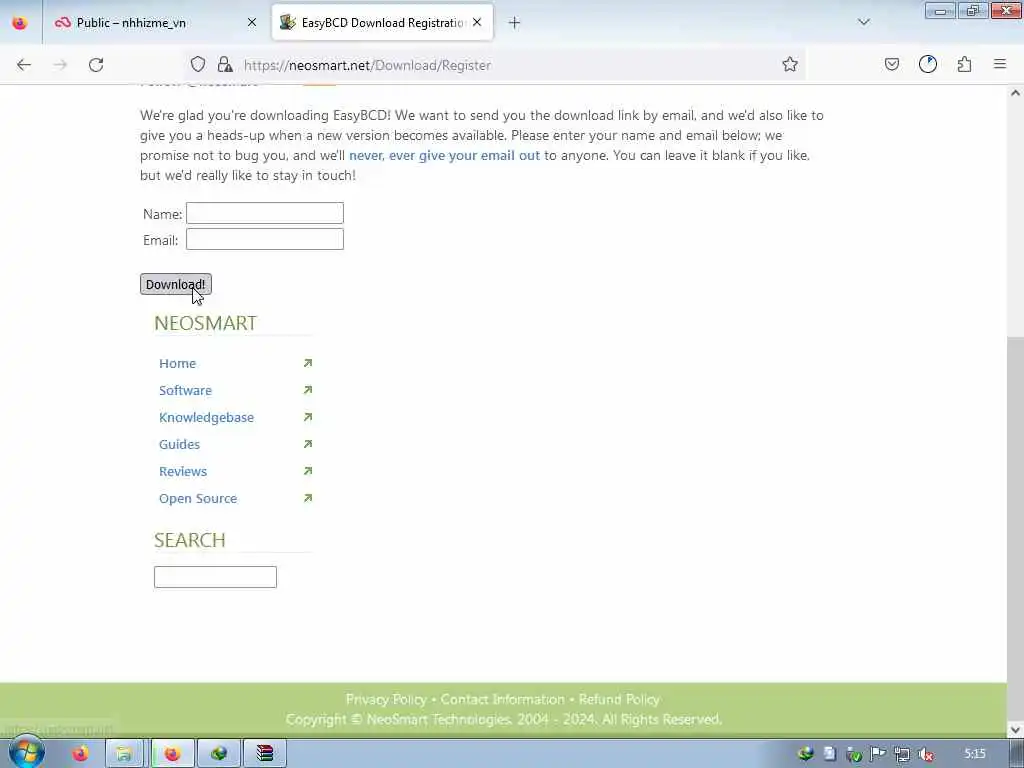Open the Contact Information footer link
1024x768 pixels.
click(502, 699)
